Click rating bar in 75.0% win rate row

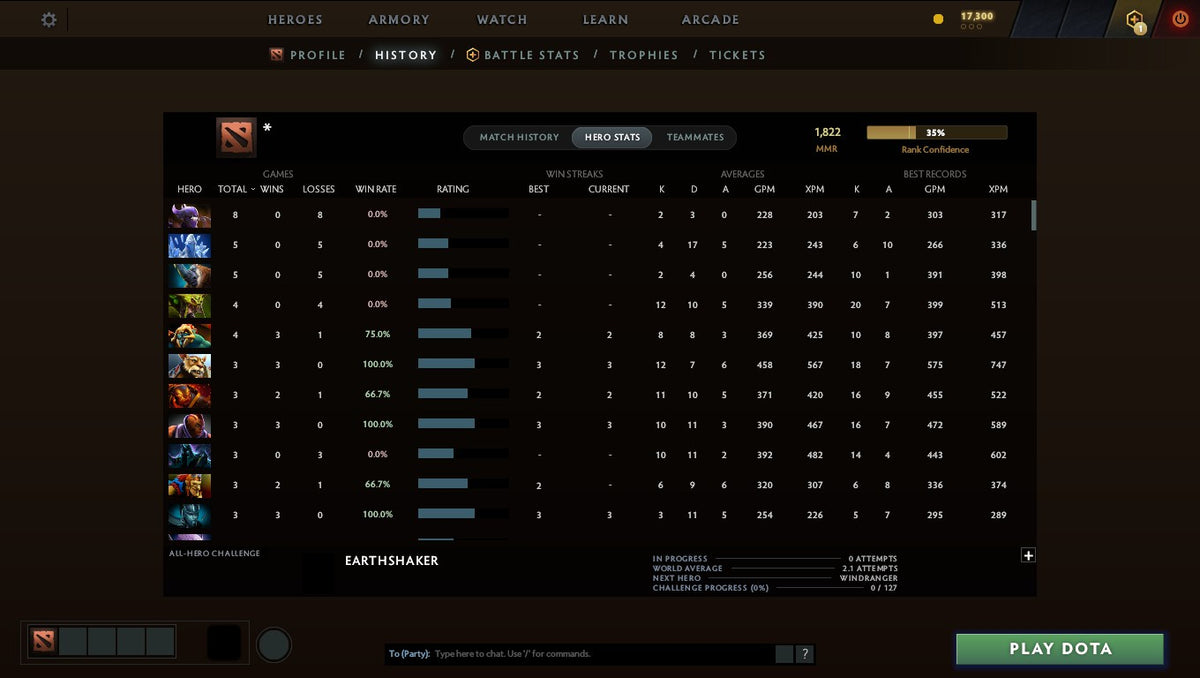[463, 333]
